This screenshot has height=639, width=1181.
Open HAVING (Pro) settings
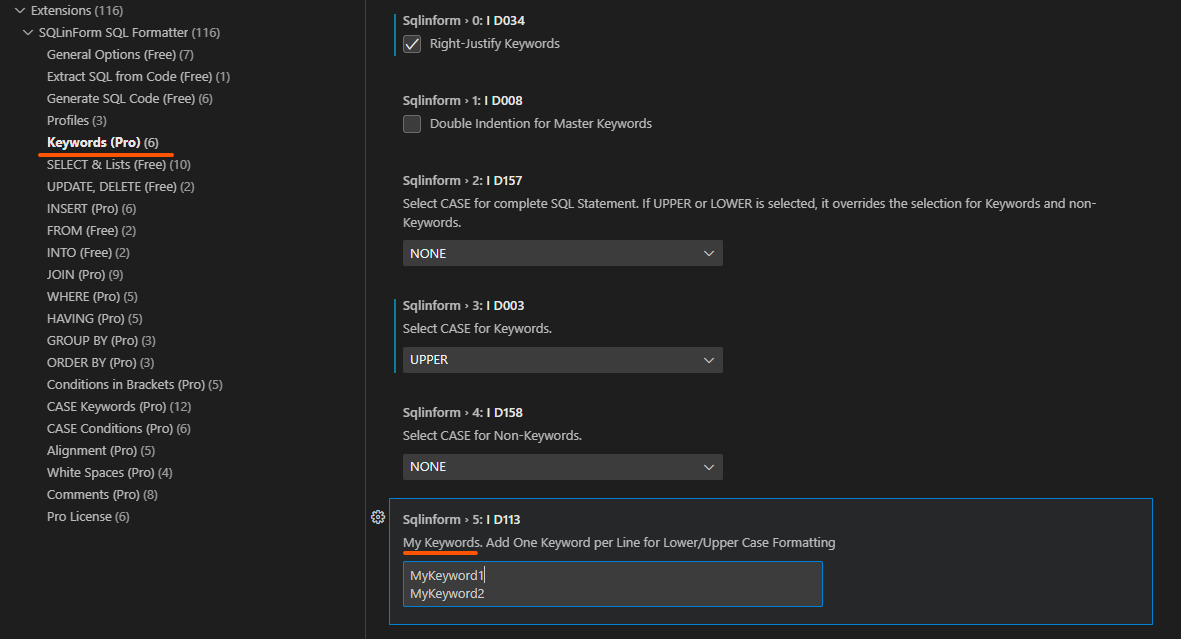94,318
